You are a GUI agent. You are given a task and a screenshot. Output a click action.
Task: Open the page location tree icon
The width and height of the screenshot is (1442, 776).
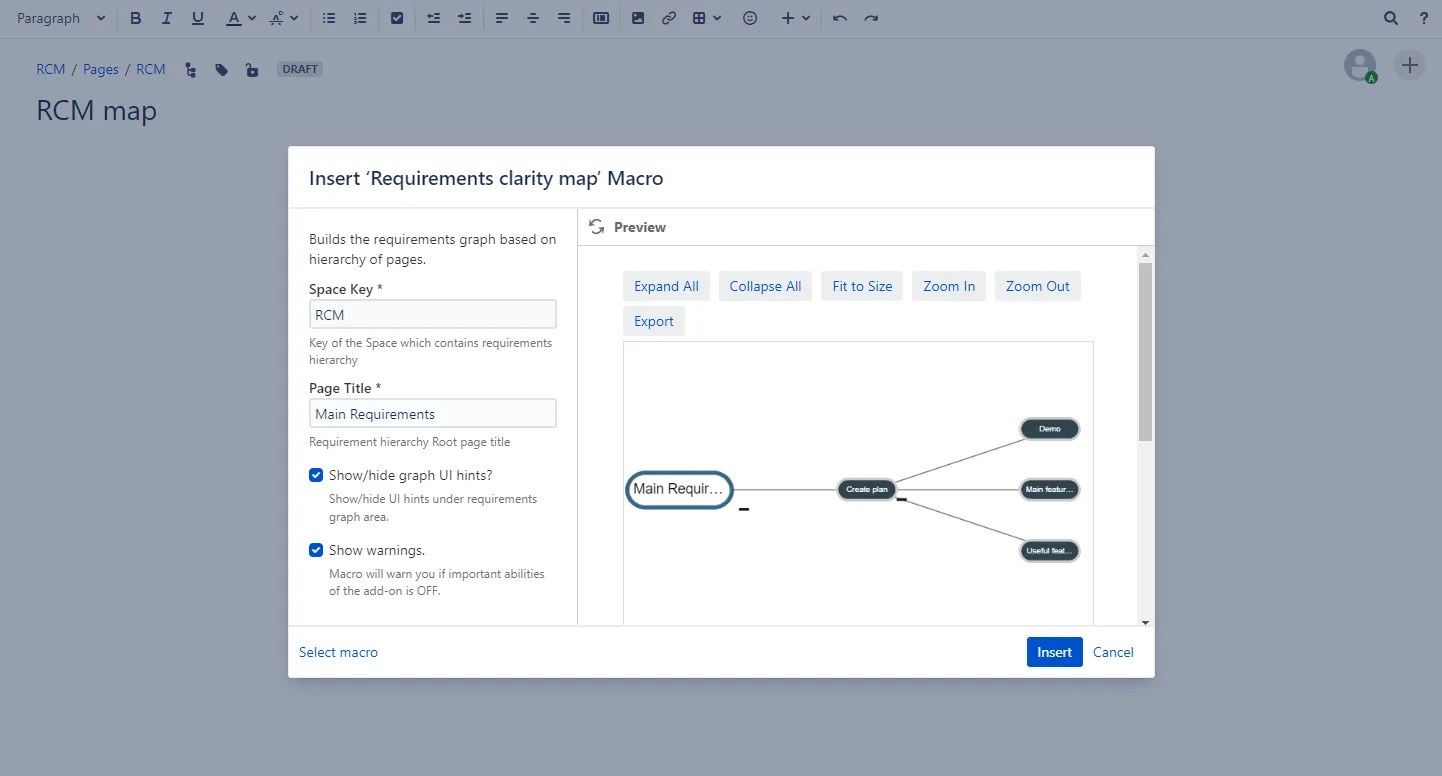coord(191,70)
